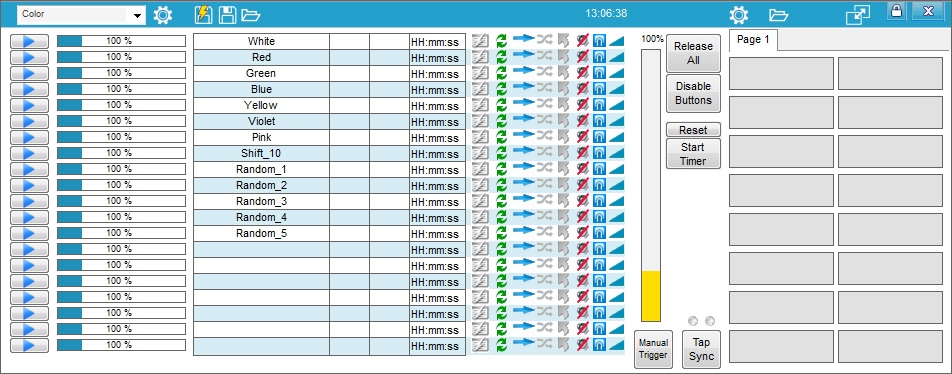Screen dimensions: 952x374
Task: Open the folder icon next to save
Action: click(x=250, y=15)
